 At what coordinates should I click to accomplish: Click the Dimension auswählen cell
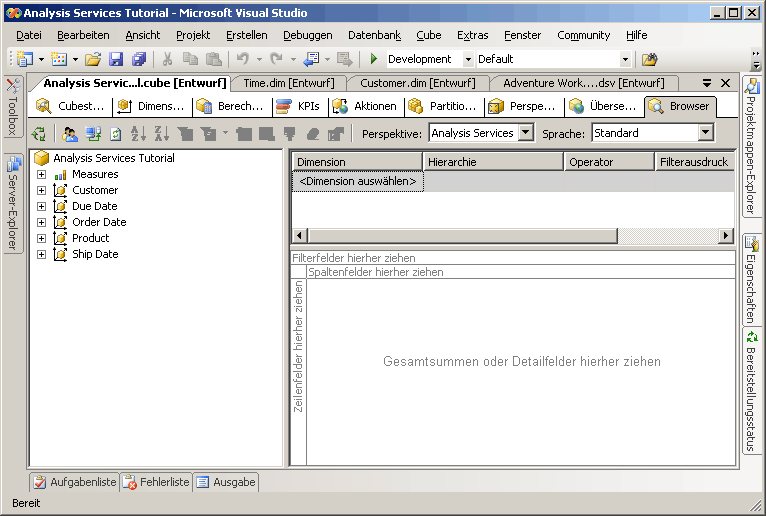point(359,181)
